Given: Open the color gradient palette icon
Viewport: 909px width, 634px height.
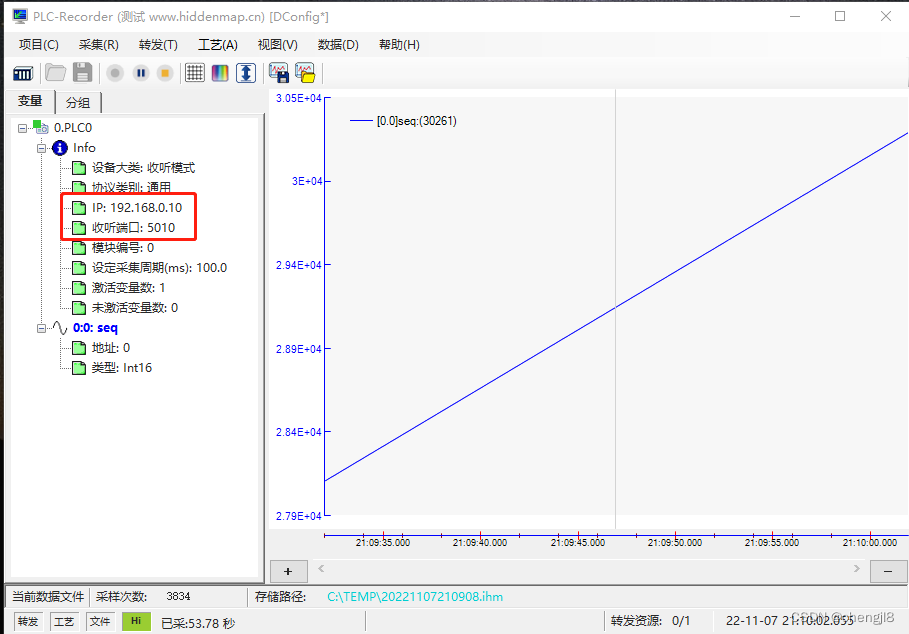Looking at the screenshot, I should click(x=220, y=73).
